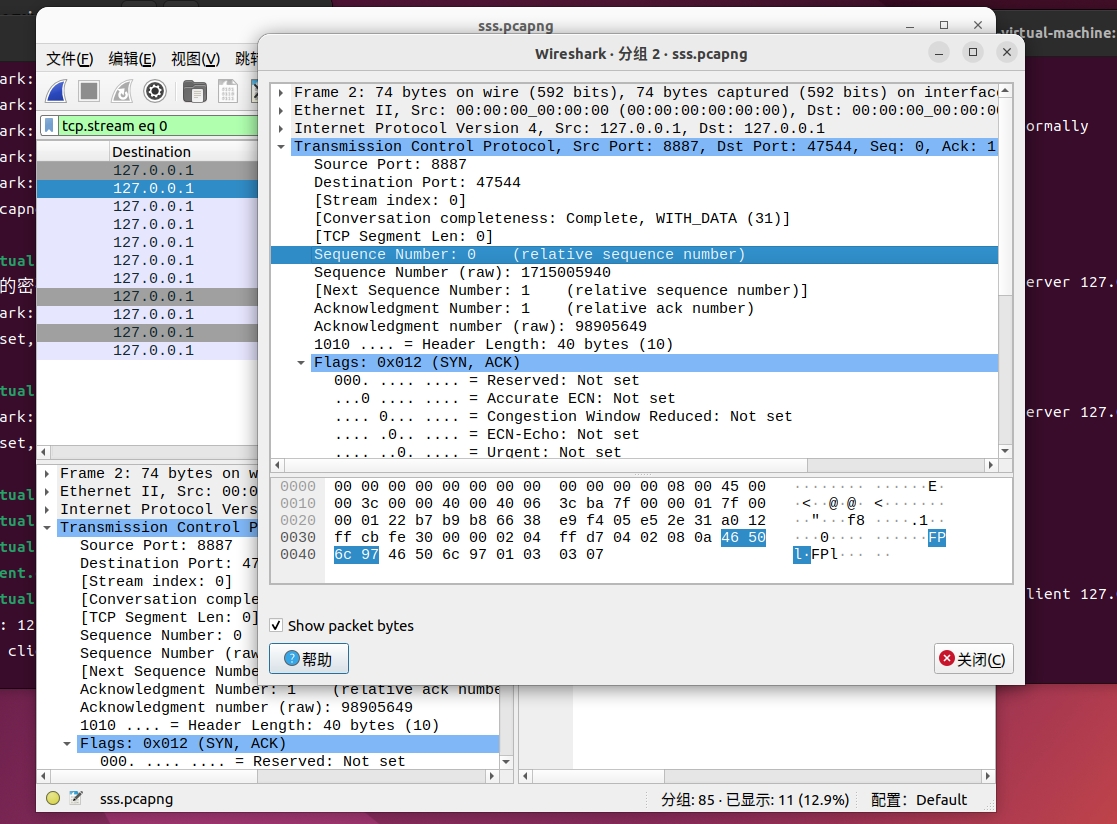Select Sequence Number: 0 highlighted row
Viewport: 1117px width, 824px height.
coord(634,254)
